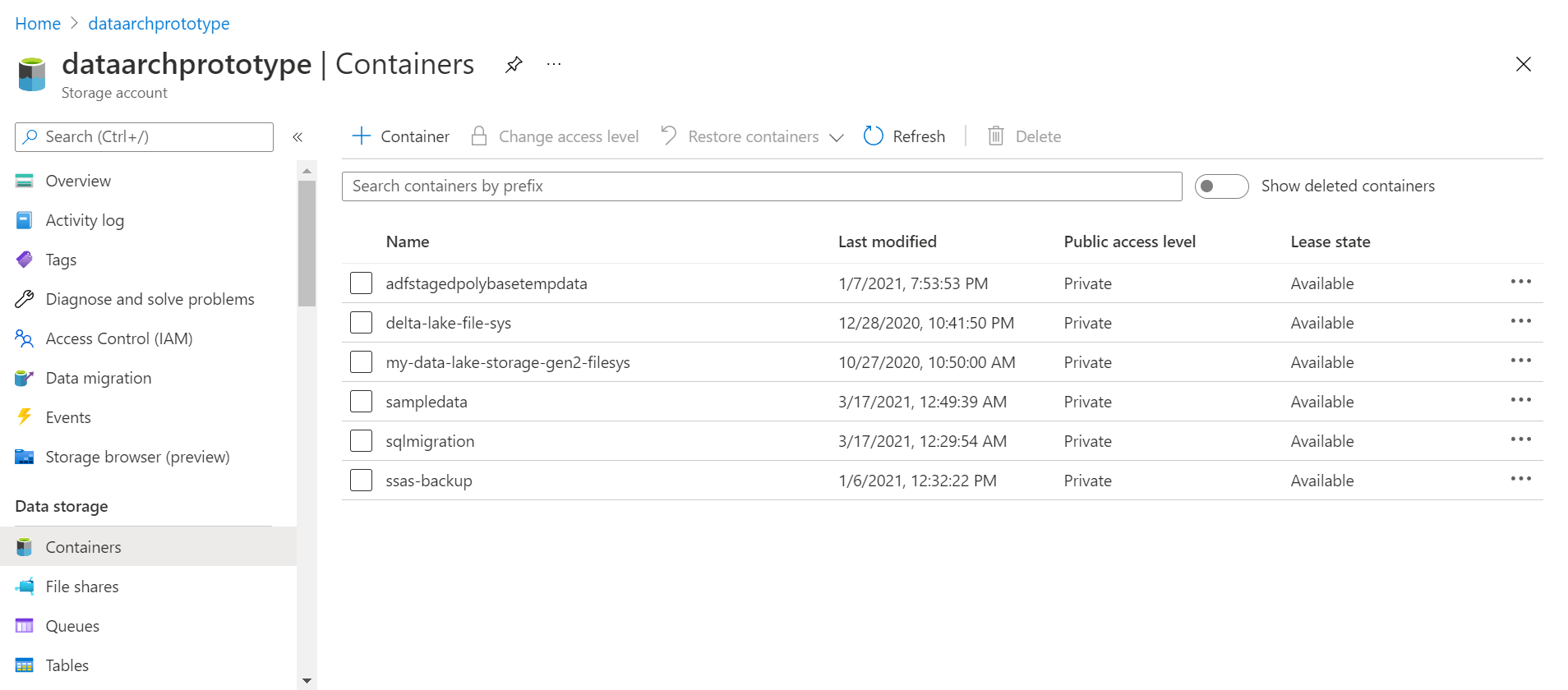Open row menu for sqlmigration
1568x690 pixels.
tap(1520, 439)
